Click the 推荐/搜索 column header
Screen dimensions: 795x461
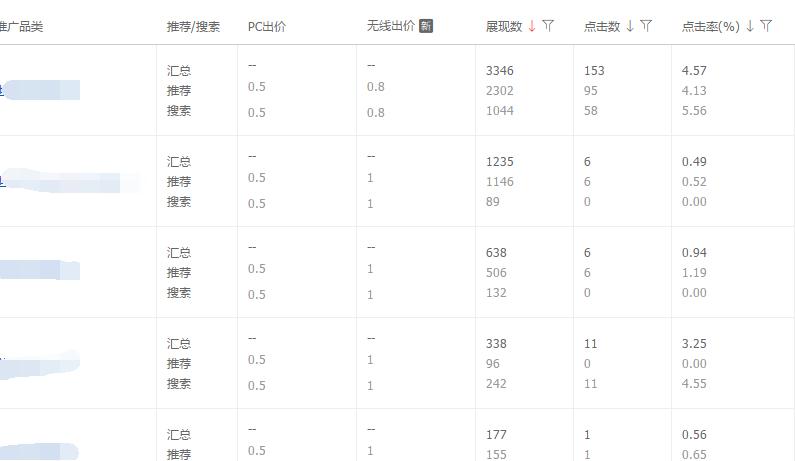click(193, 26)
